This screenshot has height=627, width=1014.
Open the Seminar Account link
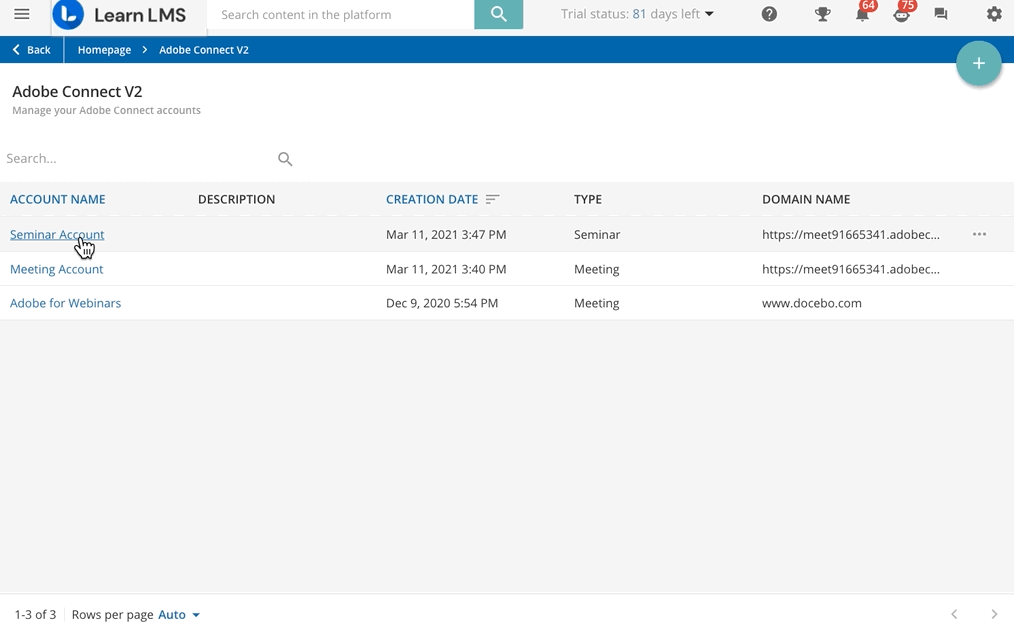coord(57,235)
